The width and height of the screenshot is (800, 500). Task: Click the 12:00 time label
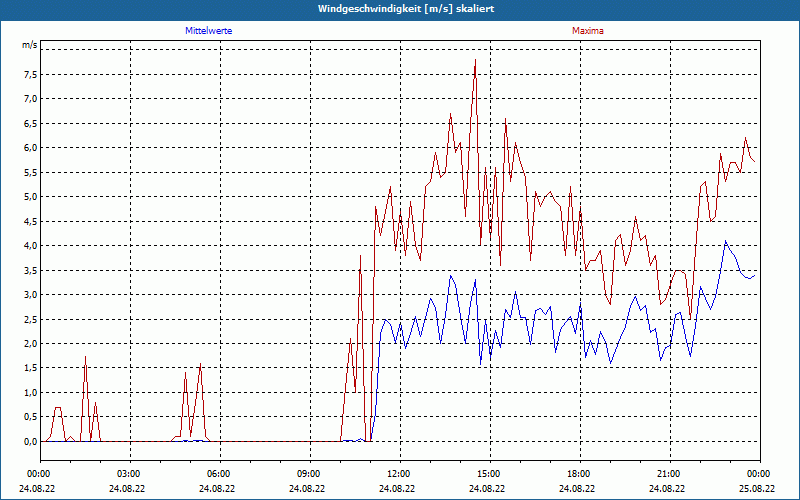[397, 474]
